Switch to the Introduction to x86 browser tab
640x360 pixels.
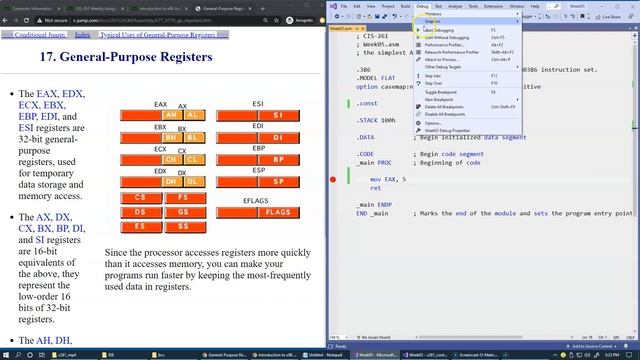coord(158,8)
